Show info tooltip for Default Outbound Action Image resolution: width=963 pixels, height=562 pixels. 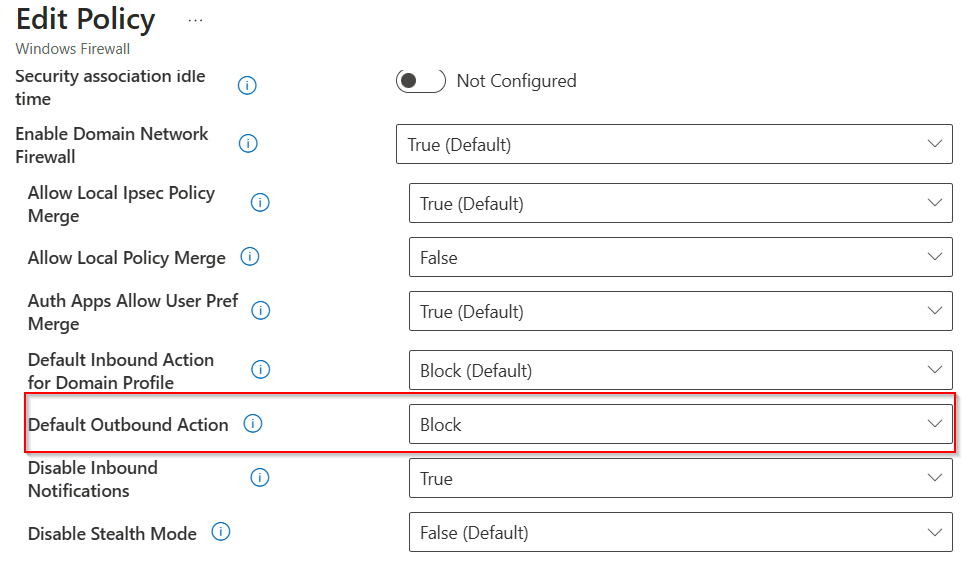(x=253, y=424)
